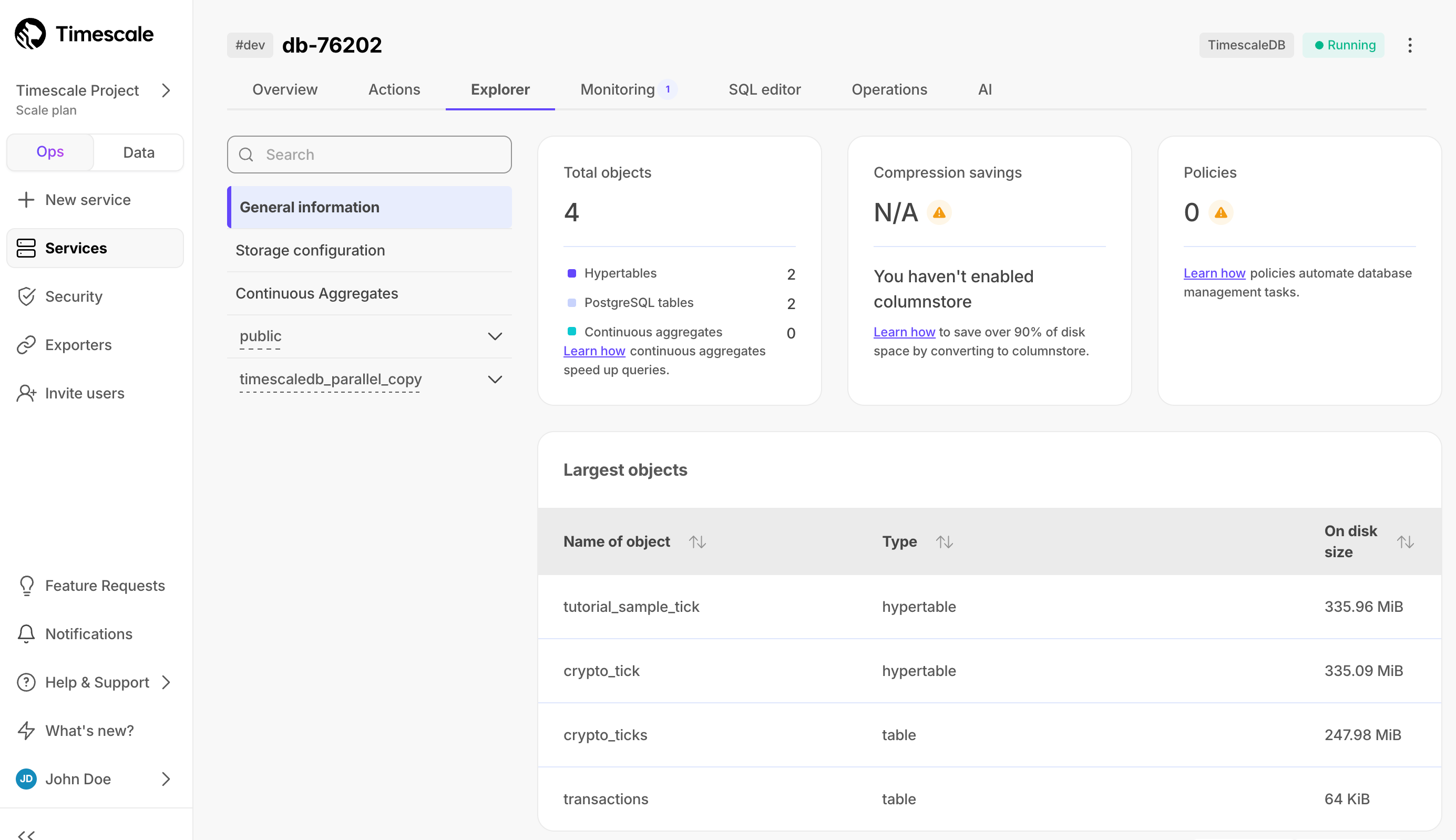Open Exporters in the sidebar
The image size is (1456, 840).
(x=95, y=345)
